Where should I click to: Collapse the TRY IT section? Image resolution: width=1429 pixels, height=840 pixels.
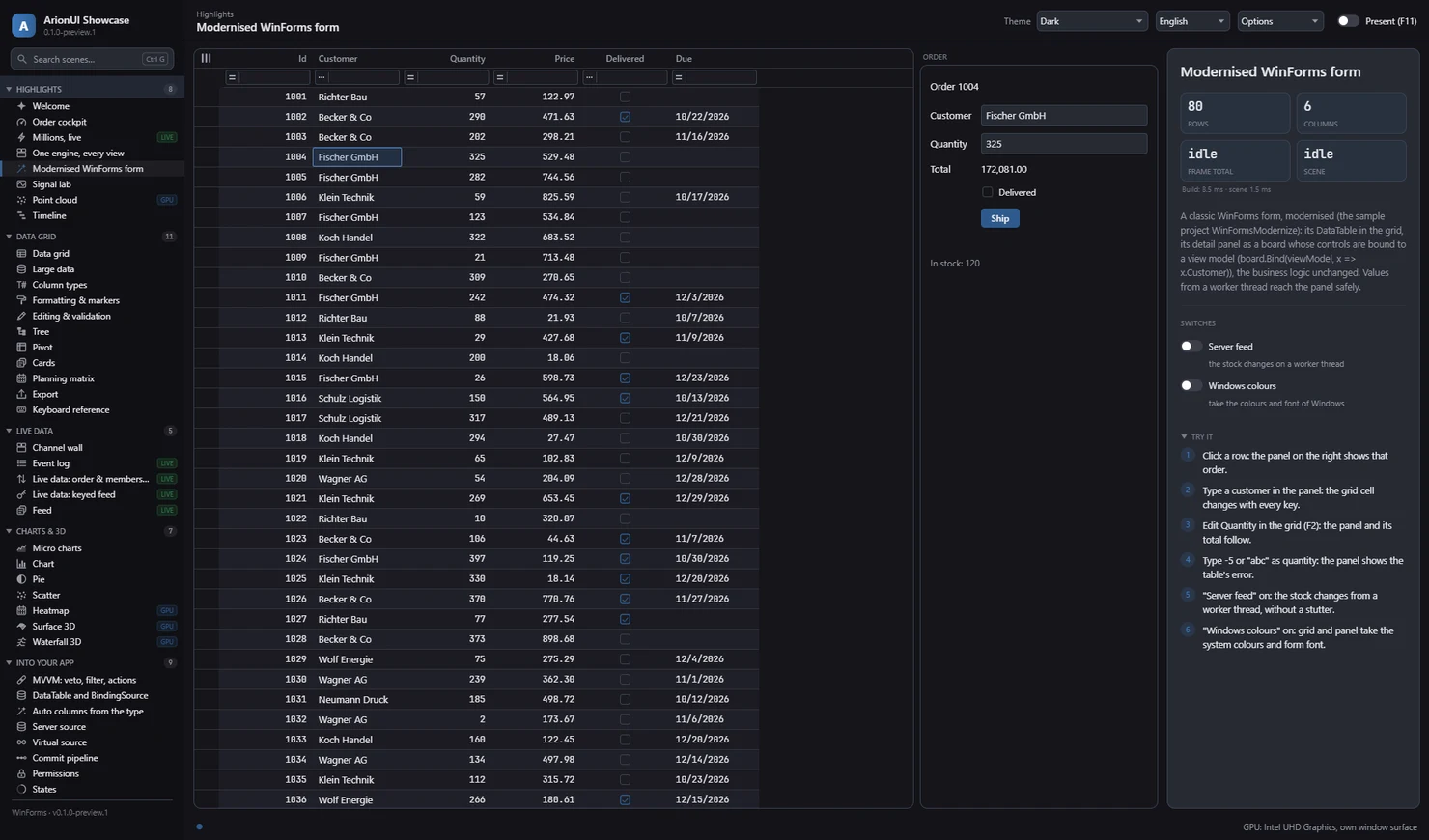(x=1185, y=436)
